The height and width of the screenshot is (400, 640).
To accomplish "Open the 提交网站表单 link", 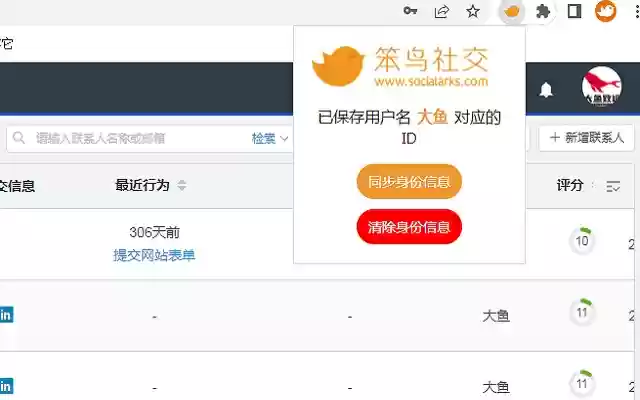I will 154,256.
